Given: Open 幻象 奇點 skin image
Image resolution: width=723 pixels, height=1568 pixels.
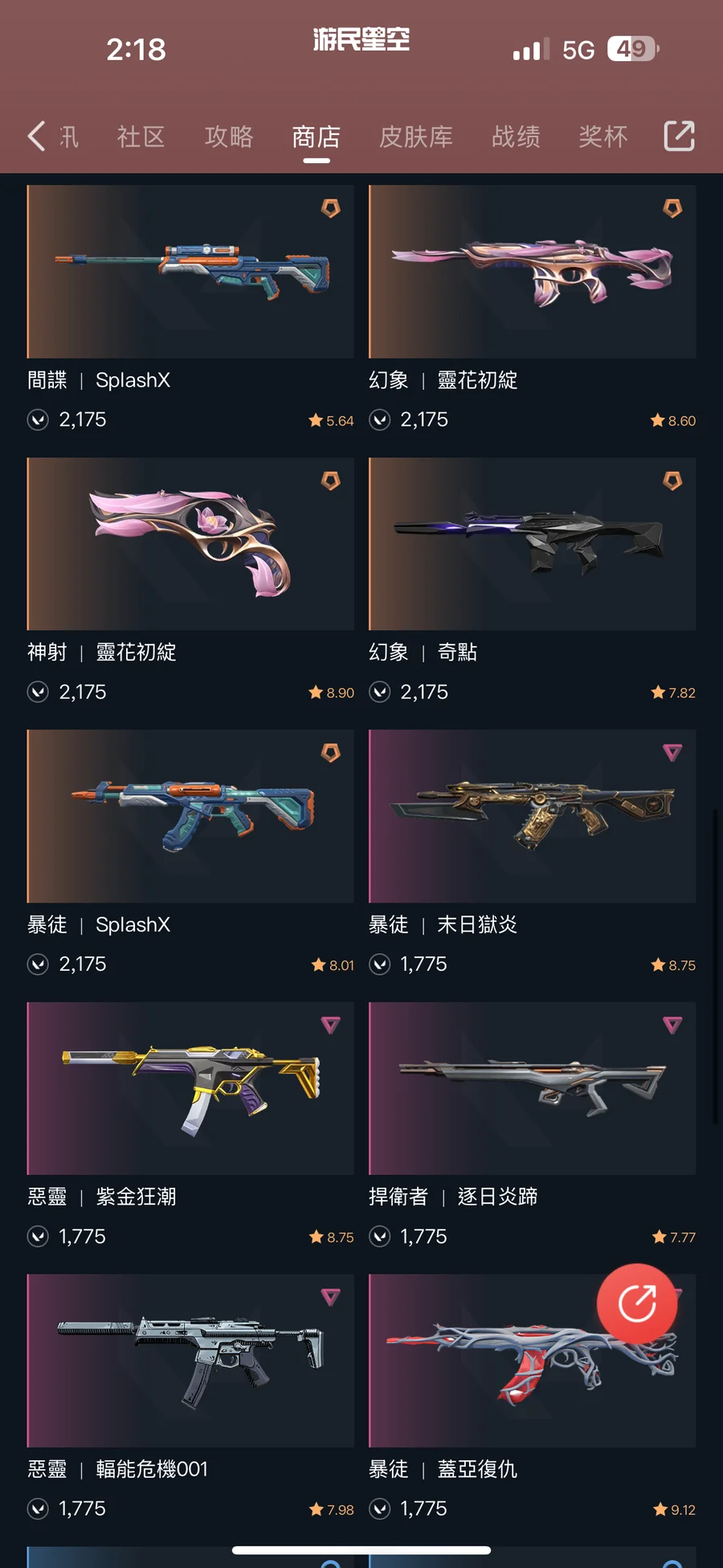Looking at the screenshot, I should (x=533, y=544).
